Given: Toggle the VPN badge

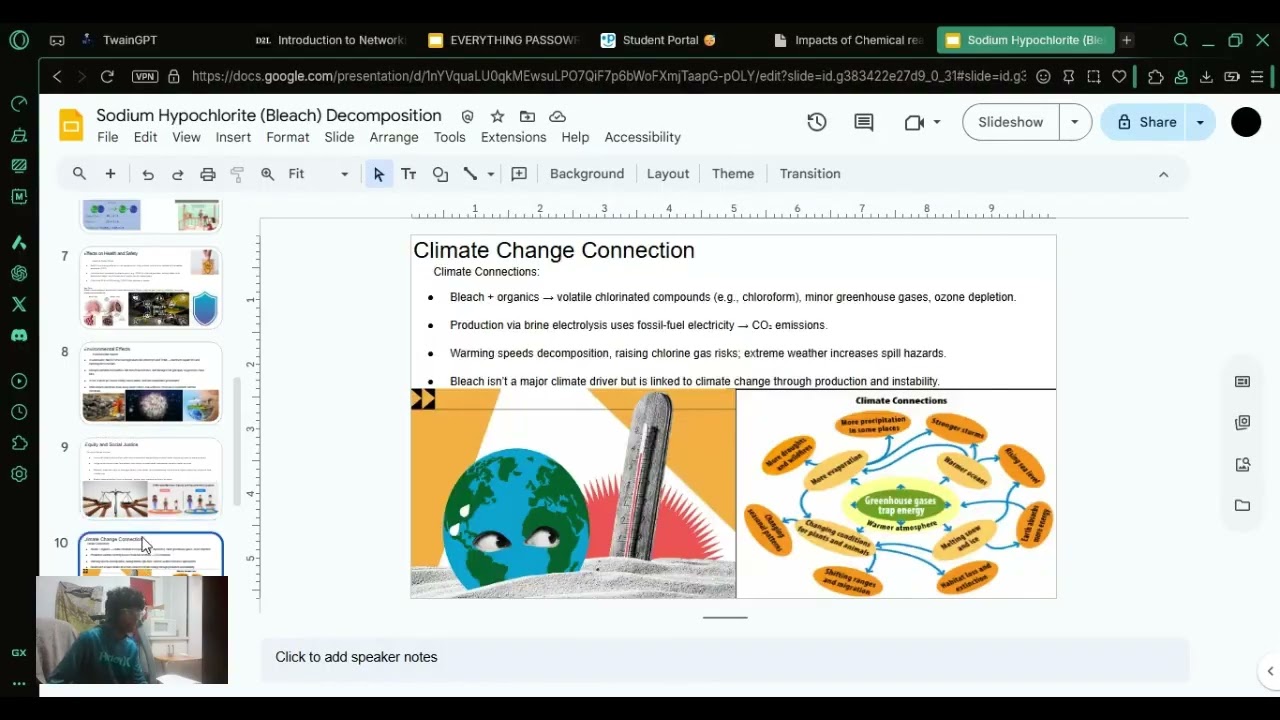Looking at the screenshot, I should 145,76.
